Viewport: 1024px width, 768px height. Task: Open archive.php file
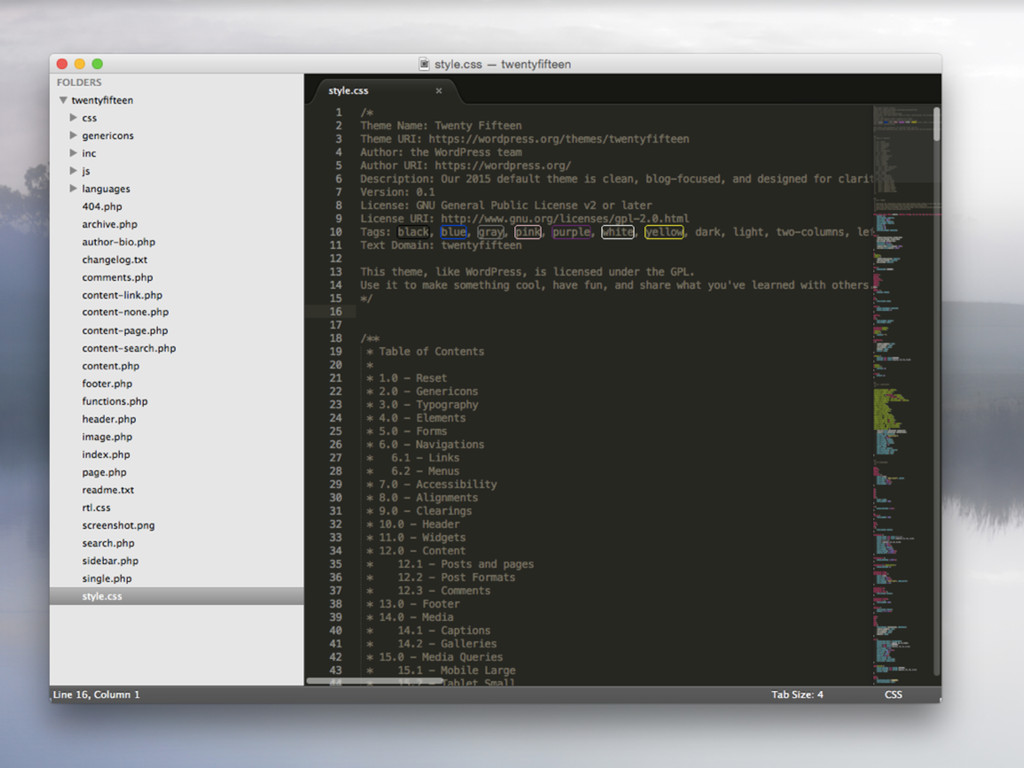110,224
